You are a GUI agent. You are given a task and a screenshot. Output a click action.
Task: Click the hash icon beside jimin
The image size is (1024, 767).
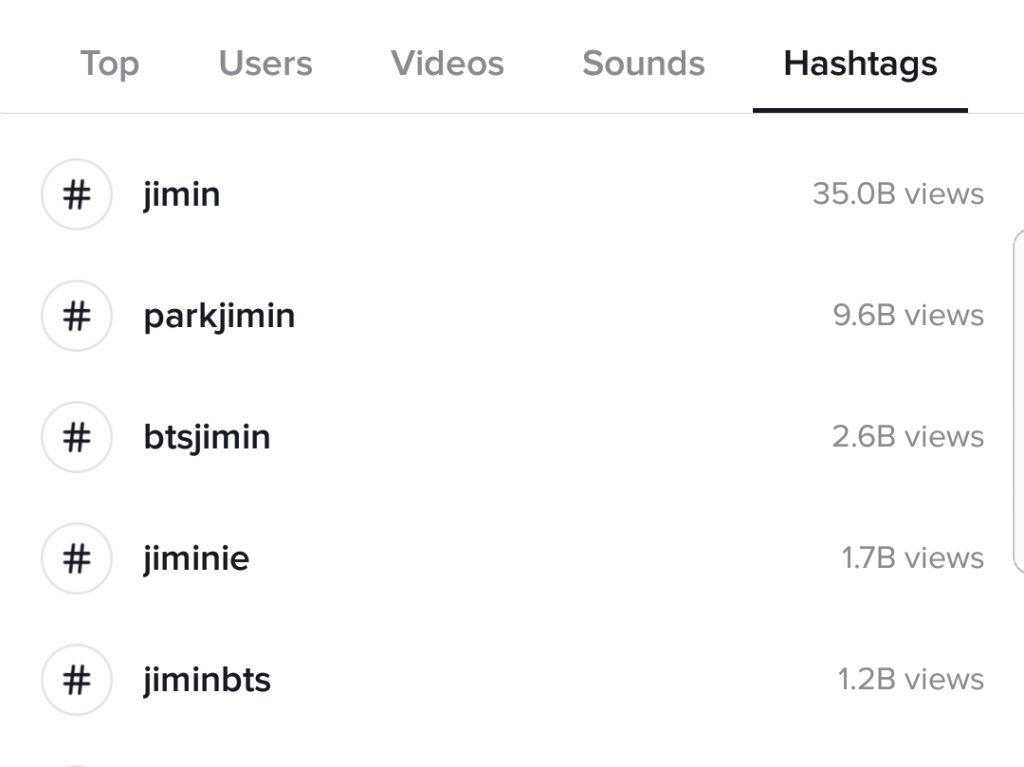pos(76,194)
